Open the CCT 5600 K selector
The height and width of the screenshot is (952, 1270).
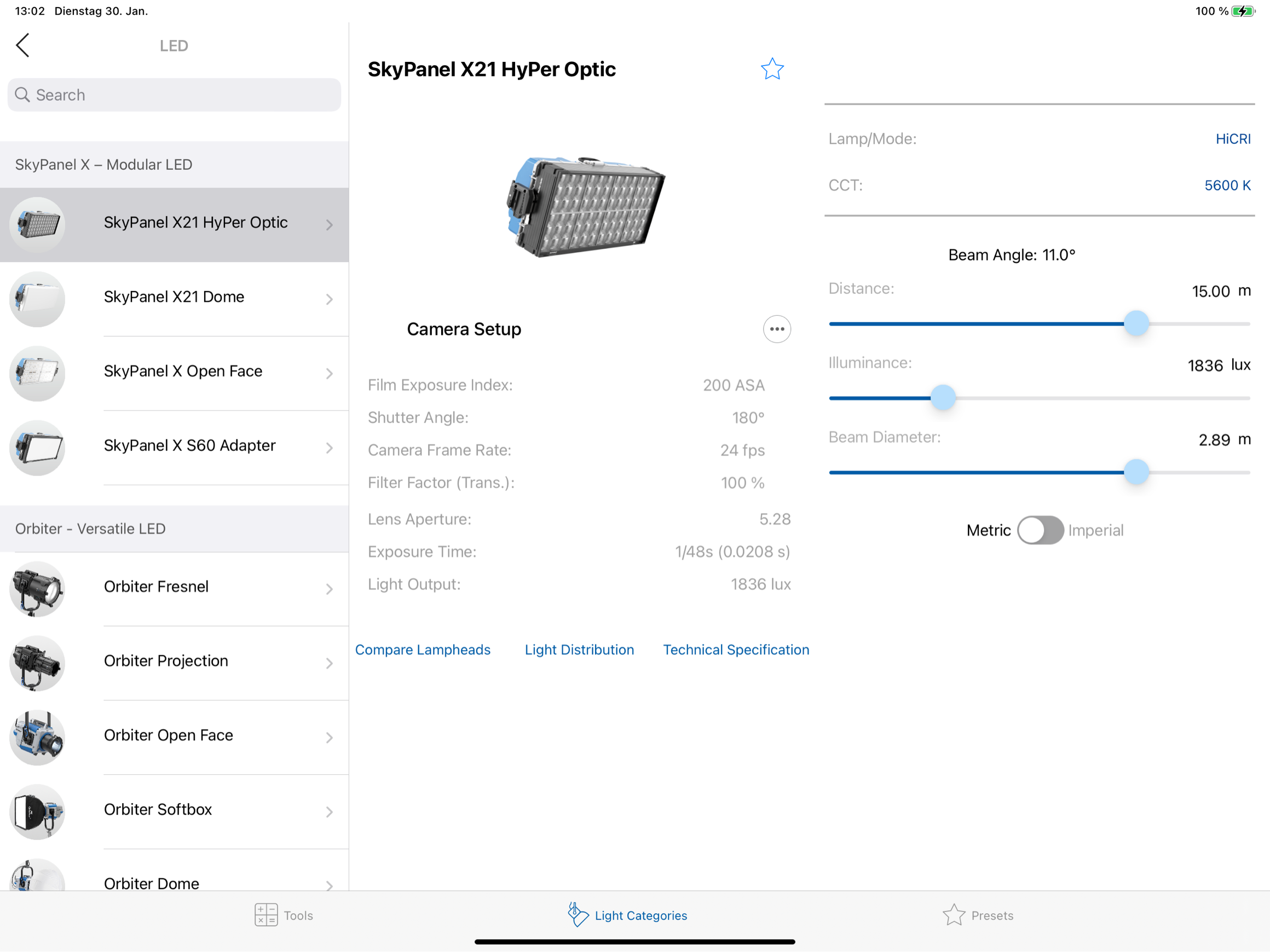1226,185
